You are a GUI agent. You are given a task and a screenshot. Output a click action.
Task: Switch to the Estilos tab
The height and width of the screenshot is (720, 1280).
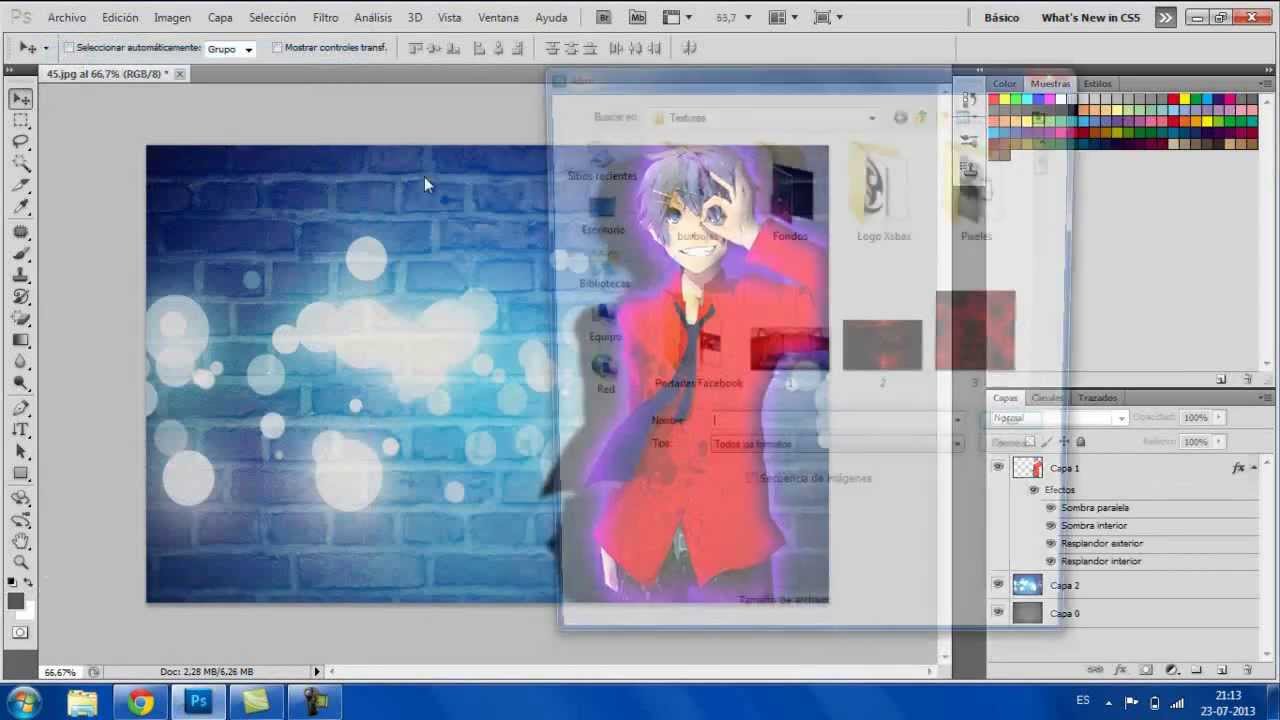coord(1097,84)
